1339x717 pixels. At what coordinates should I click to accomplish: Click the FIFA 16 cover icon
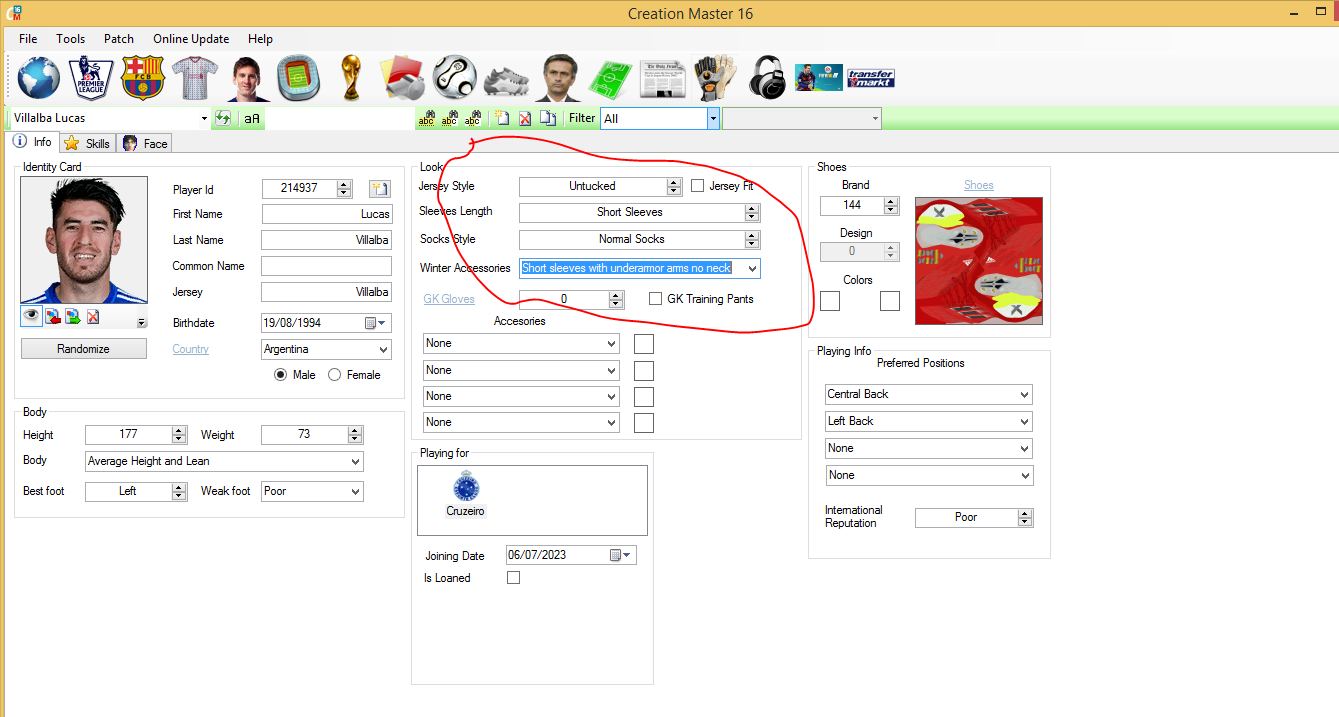pos(818,78)
